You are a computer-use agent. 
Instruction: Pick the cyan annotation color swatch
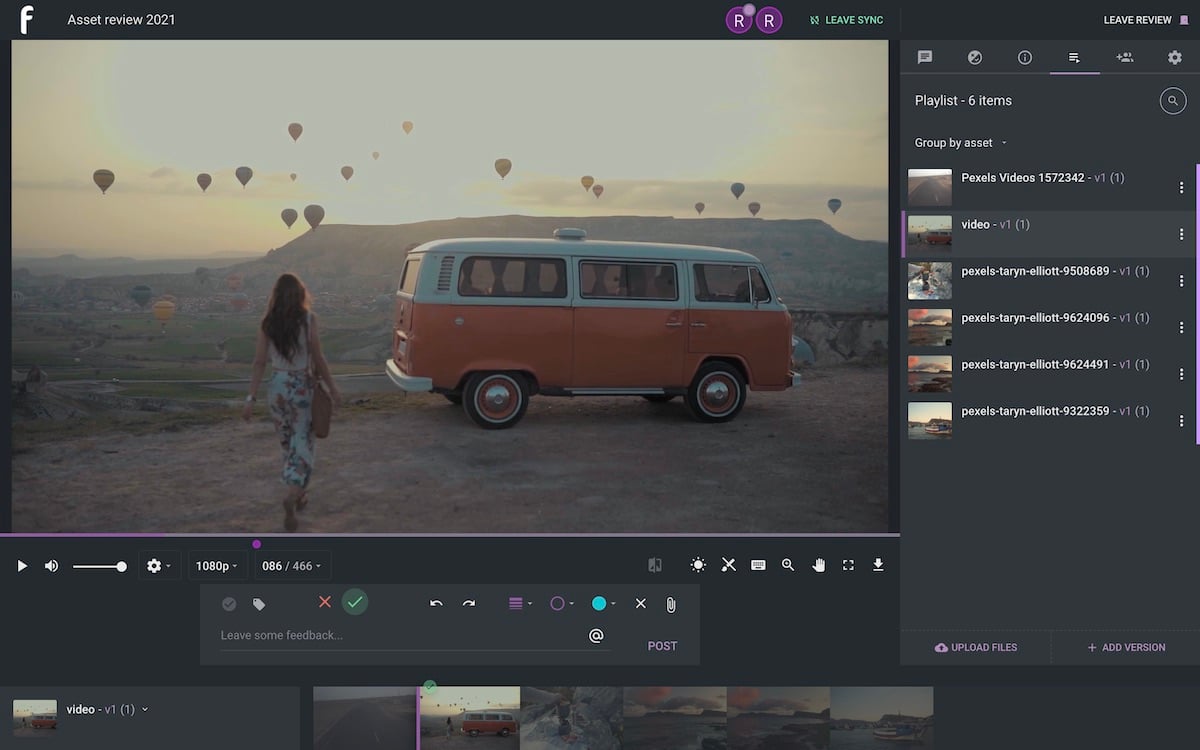[x=599, y=604]
